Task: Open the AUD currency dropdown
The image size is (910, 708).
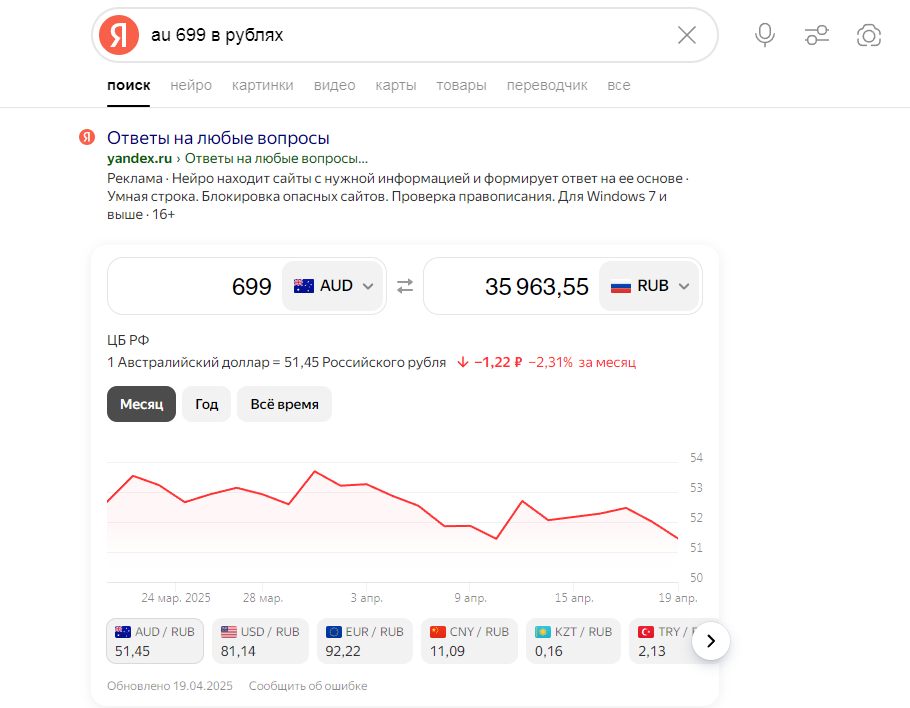Action: click(333, 286)
